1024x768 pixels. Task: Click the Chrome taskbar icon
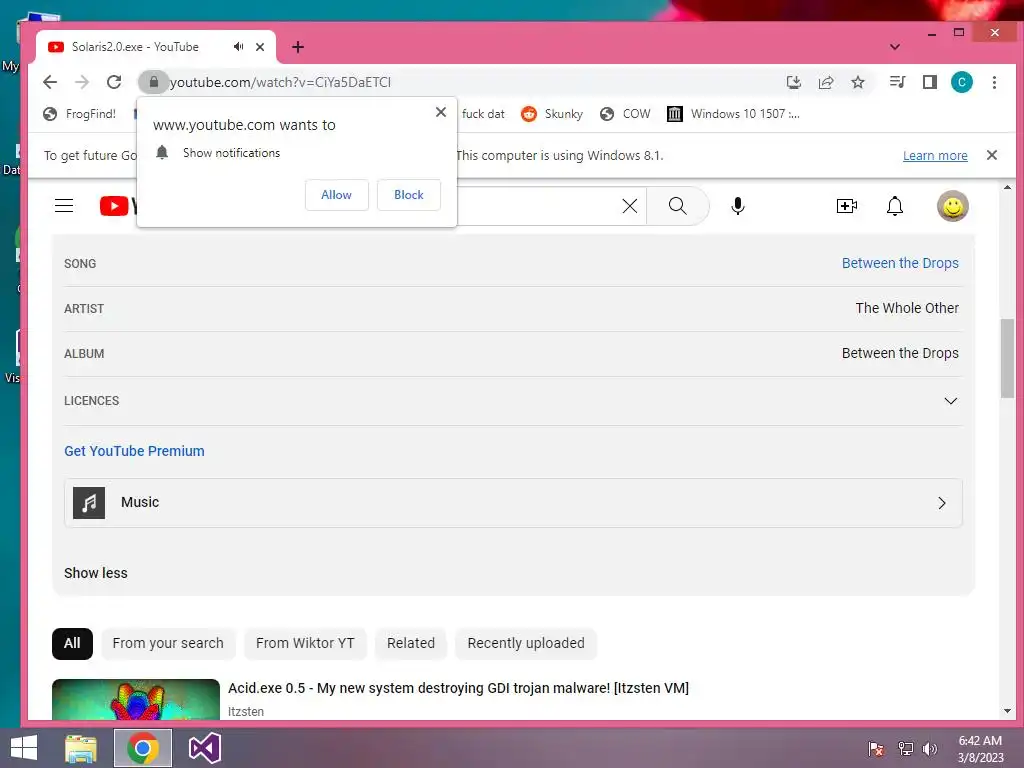pos(143,748)
